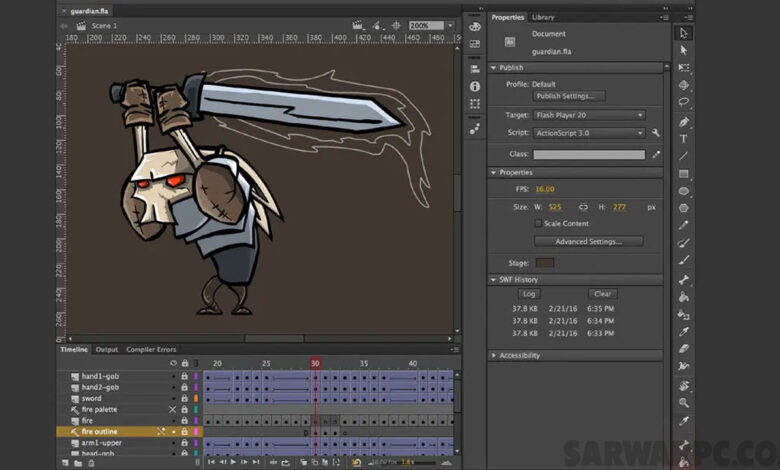
Task: Select the 3D Rotation tool
Action: pyautogui.click(x=684, y=85)
